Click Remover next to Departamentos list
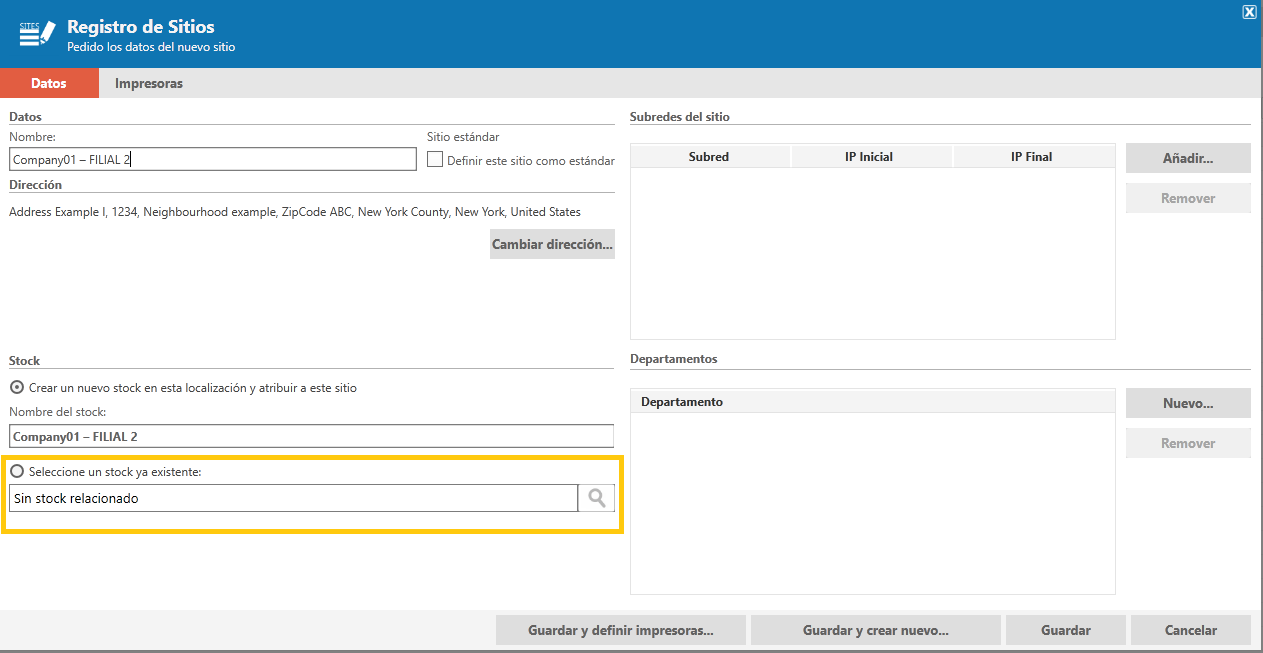Viewport: 1263px width, 653px height. point(1188,443)
